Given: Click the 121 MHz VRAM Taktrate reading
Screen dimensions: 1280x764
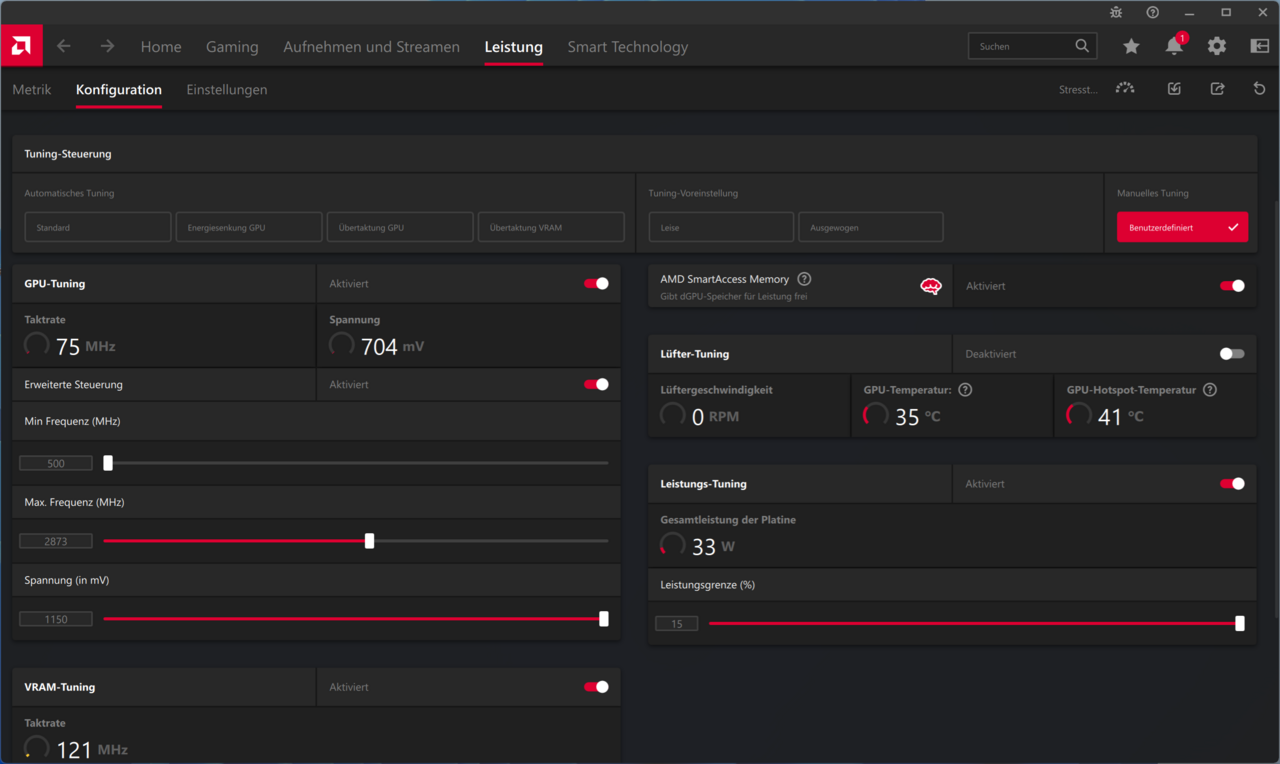Looking at the screenshot, I should [92, 749].
